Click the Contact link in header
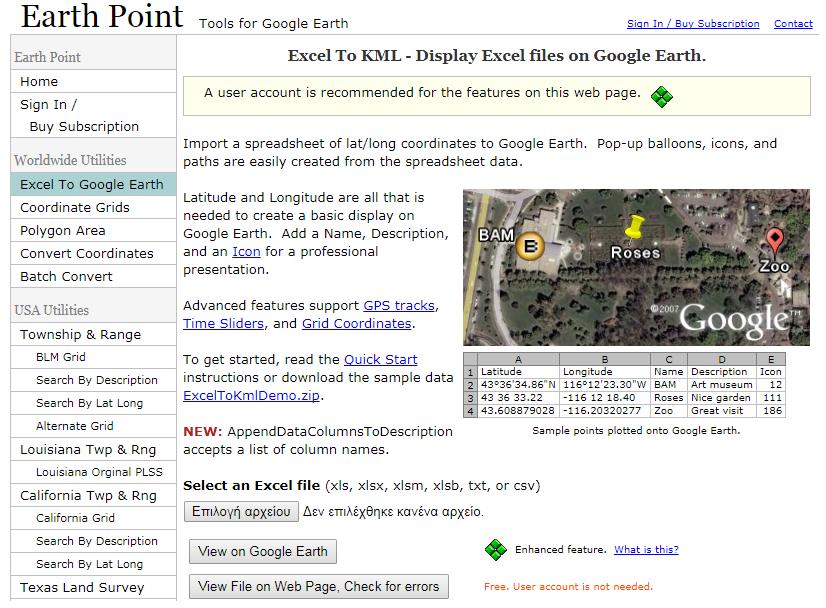The width and height of the screenshot is (826, 608). pos(793,24)
